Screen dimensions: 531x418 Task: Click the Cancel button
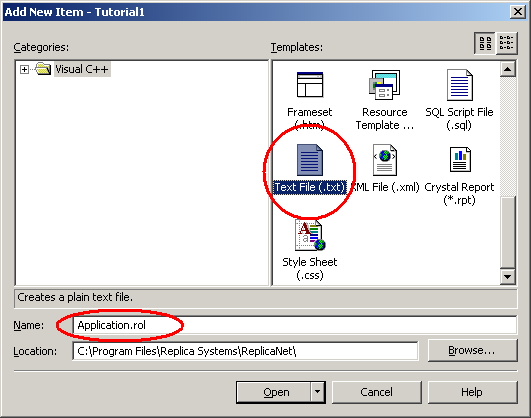[377, 392]
